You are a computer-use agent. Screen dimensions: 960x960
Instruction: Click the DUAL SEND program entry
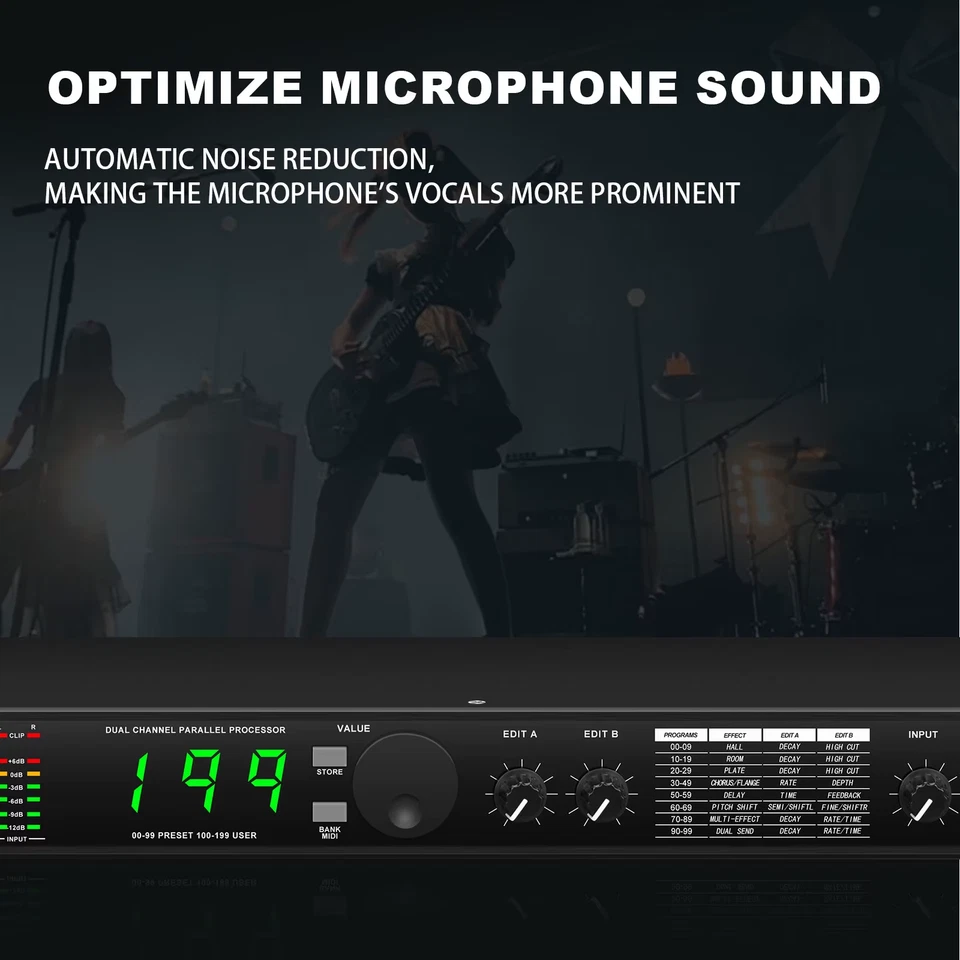pos(735,831)
